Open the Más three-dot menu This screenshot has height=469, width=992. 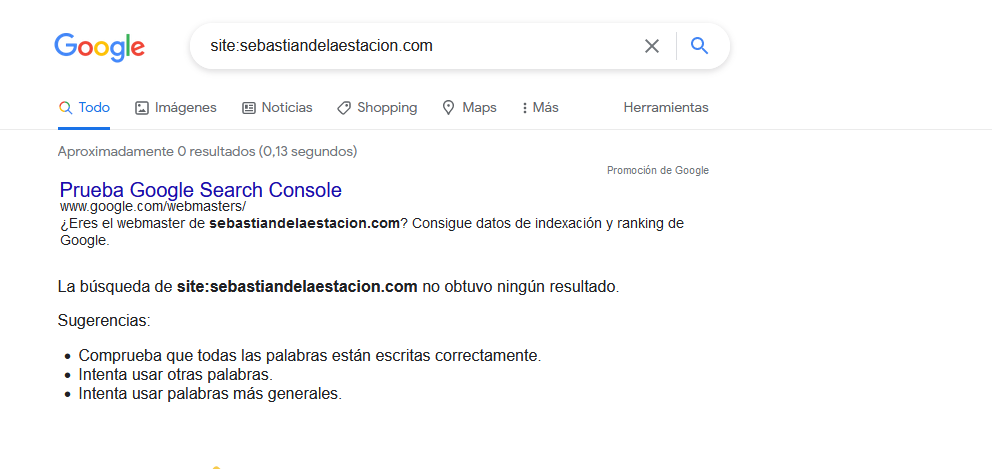(540, 108)
